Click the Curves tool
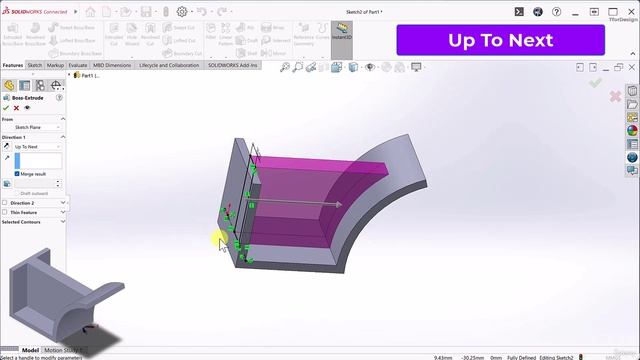The width and height of the screenshot is (640, 360). tap(322, 31)
